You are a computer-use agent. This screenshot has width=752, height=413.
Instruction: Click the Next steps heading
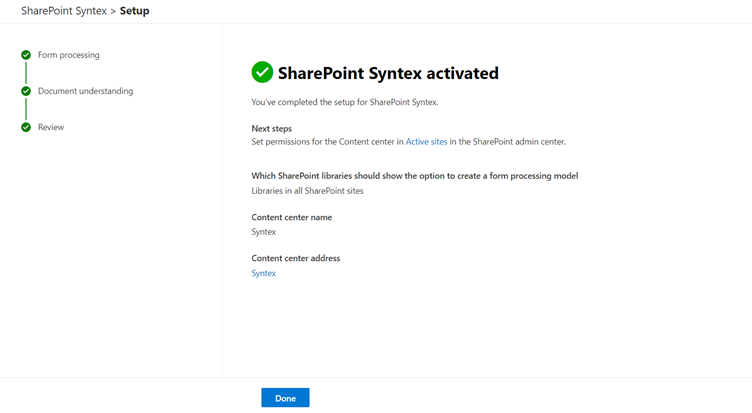click(x=271, y=128)
